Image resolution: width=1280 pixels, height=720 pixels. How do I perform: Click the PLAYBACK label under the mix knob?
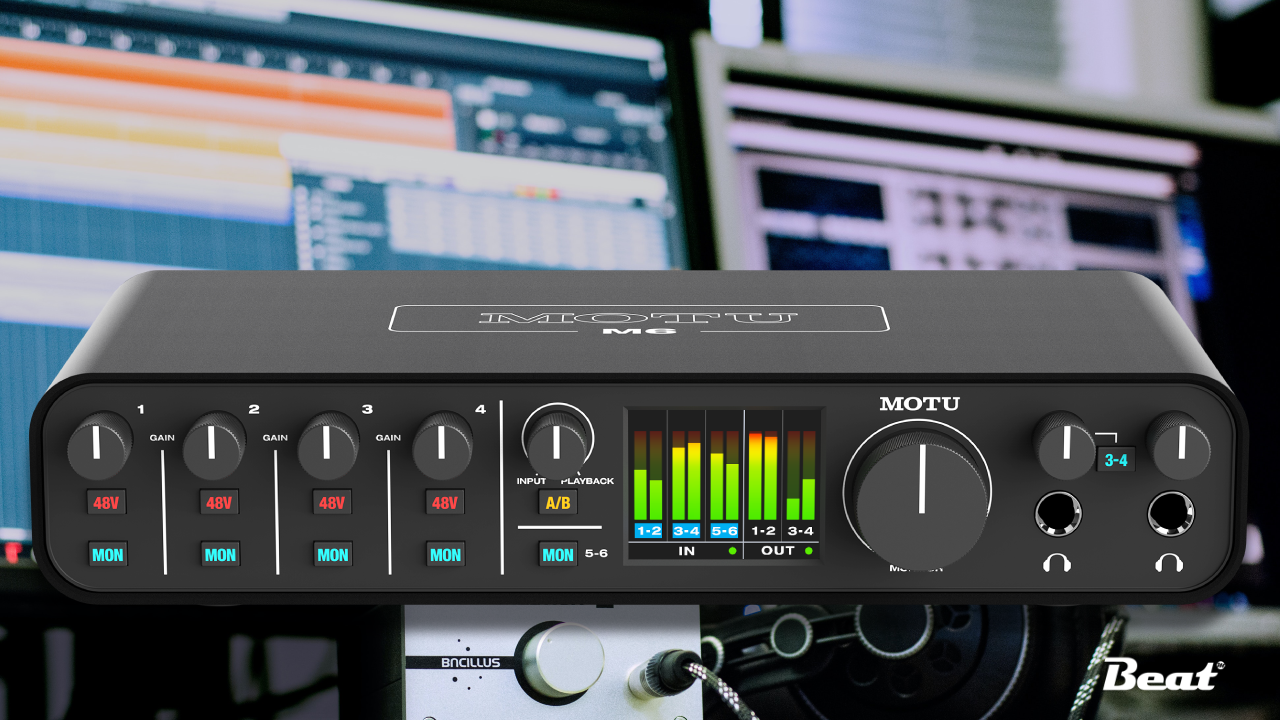click(588, 481)
